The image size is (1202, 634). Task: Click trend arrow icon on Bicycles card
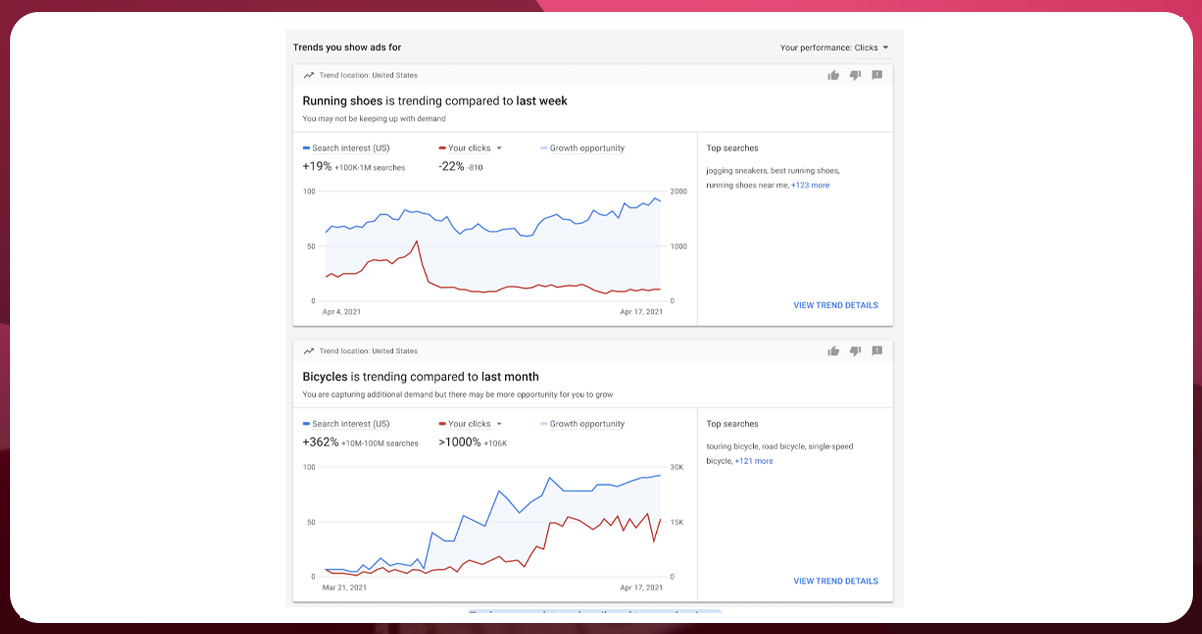point(309,351)
